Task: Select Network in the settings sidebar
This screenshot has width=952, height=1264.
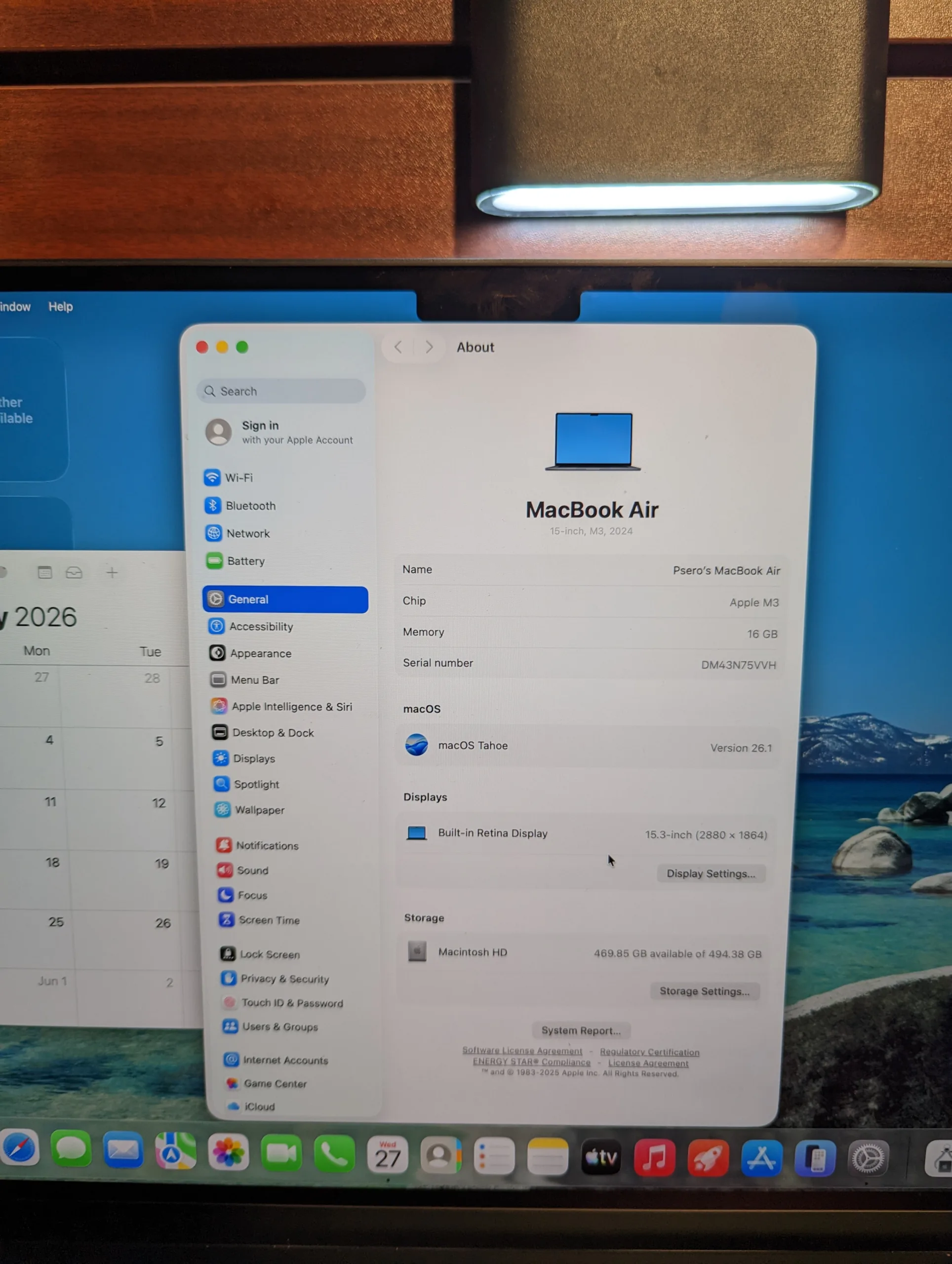Action: tap(238, 533)
